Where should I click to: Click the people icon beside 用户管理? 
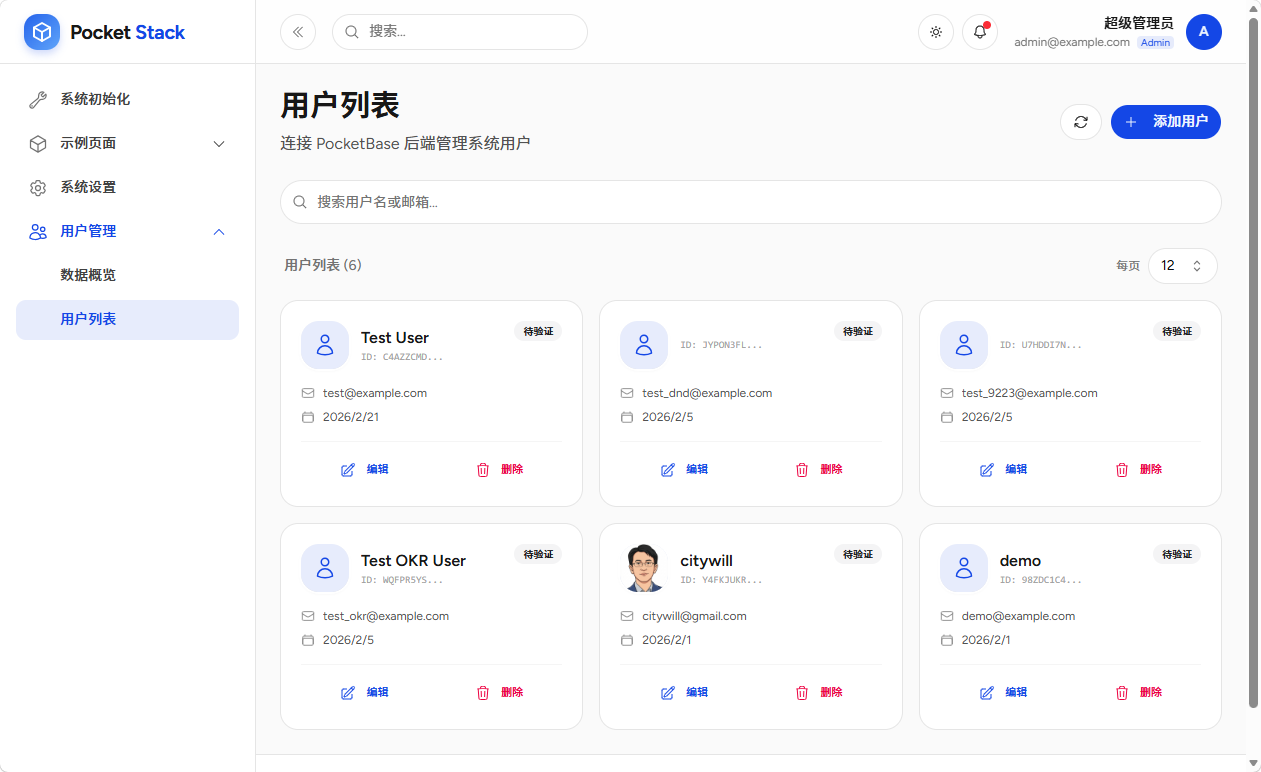point(38,231)
